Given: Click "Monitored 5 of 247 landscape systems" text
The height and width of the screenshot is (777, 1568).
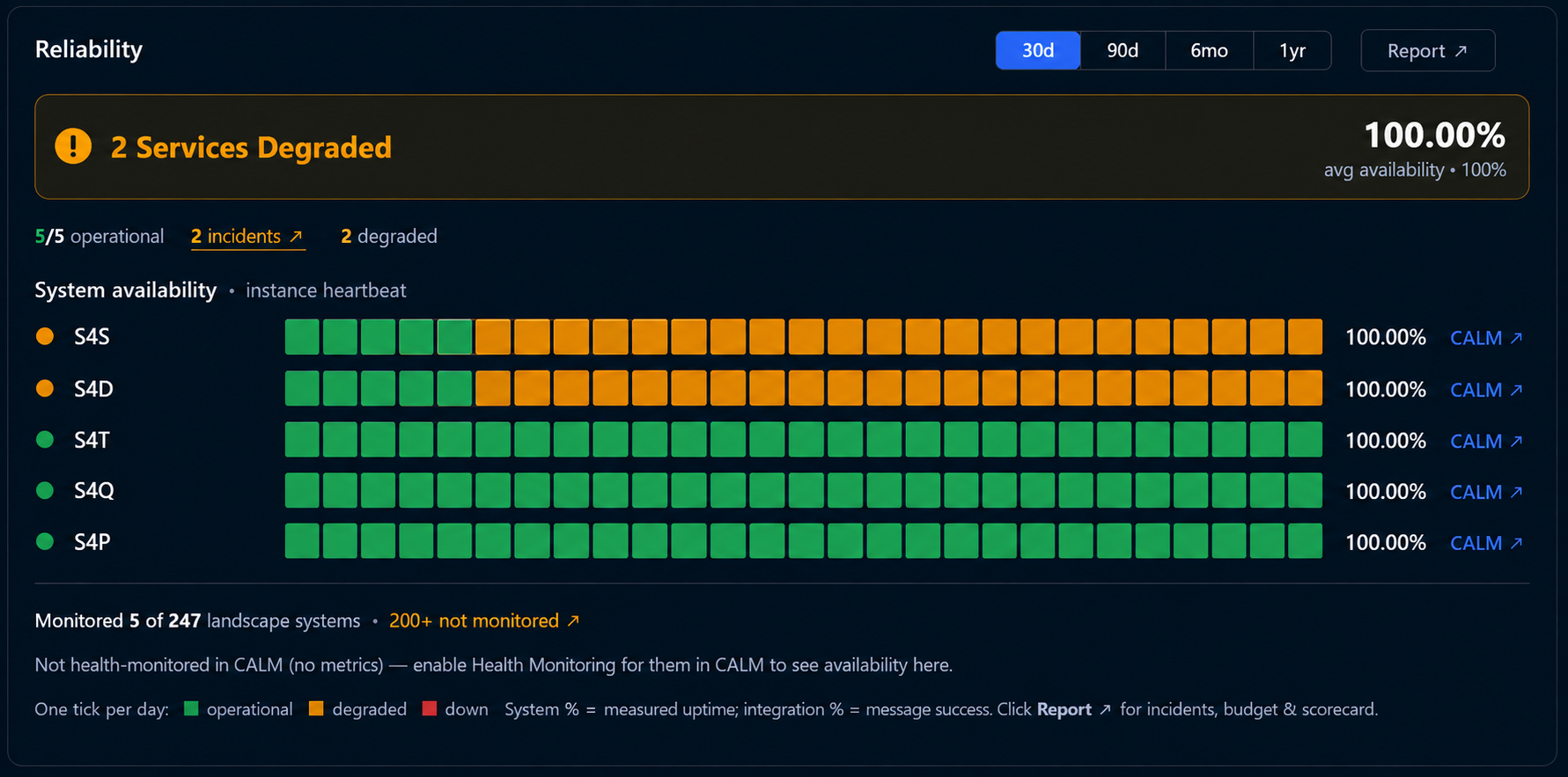Looking at the screenshot, I should click(197, 620).
